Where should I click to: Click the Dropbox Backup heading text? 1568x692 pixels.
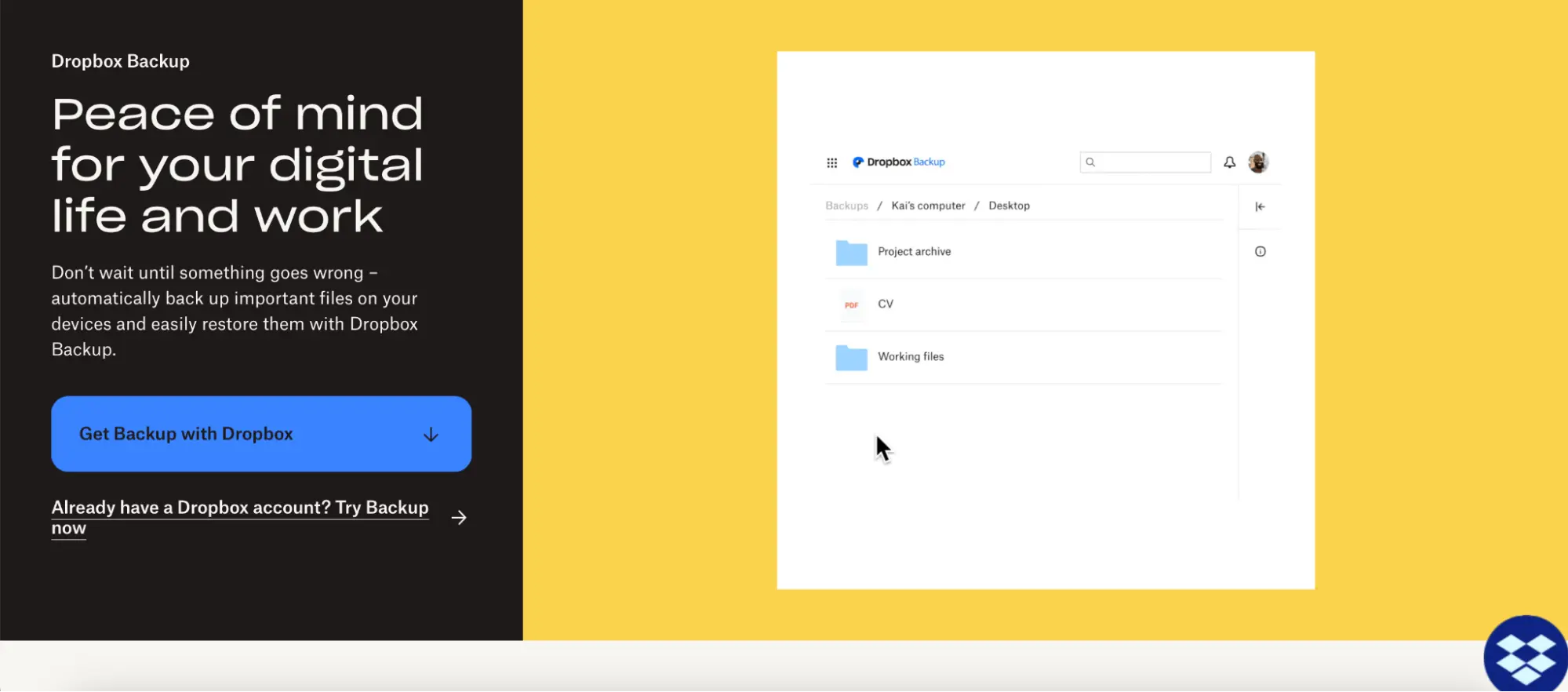click(x=120, y=61)
